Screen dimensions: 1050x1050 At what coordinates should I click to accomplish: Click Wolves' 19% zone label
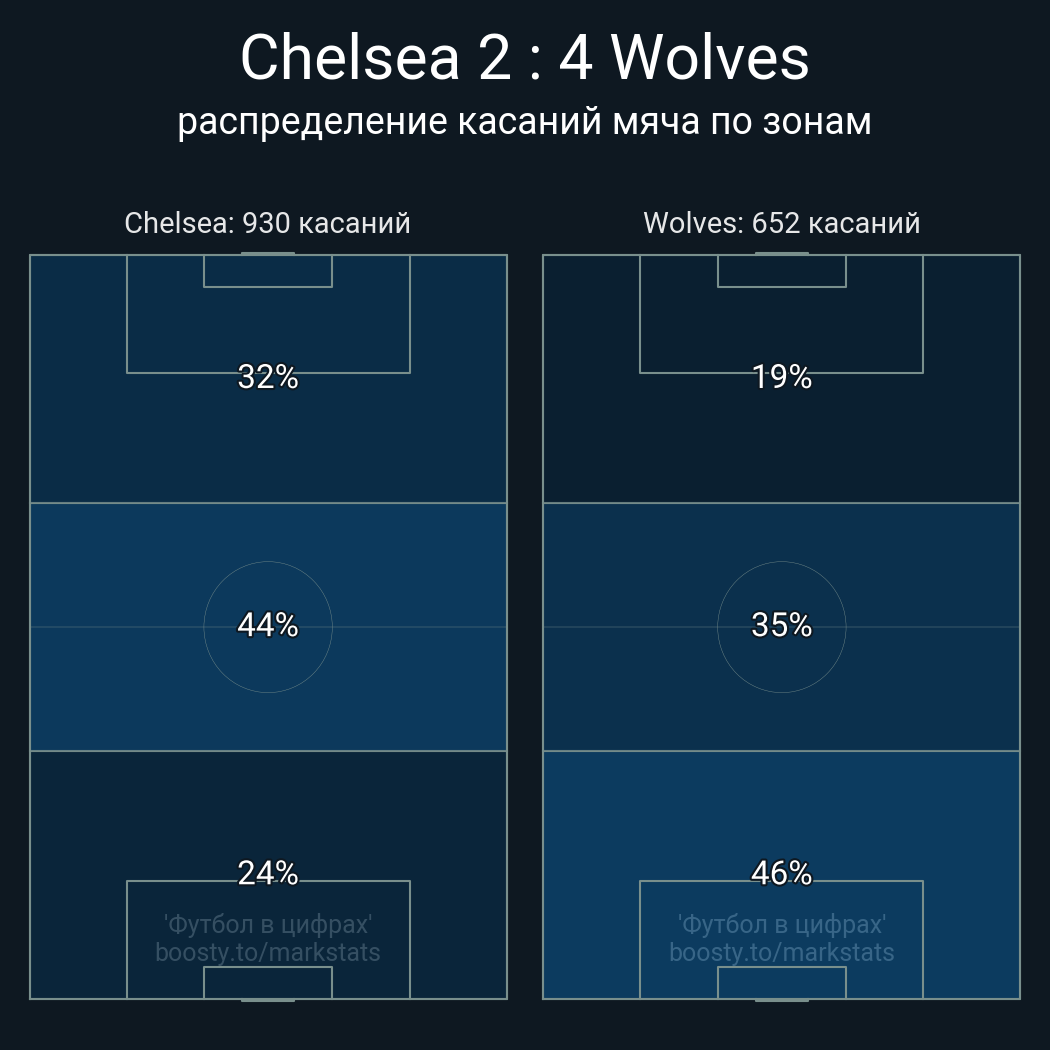point(781,377)
